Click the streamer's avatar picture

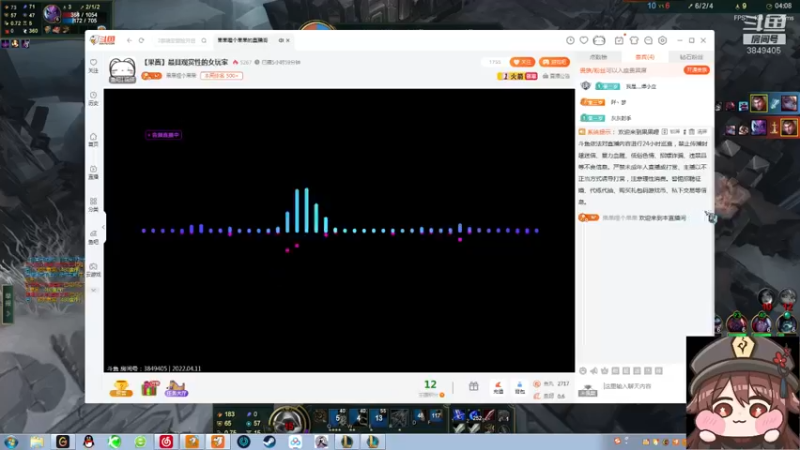(122, 70)
